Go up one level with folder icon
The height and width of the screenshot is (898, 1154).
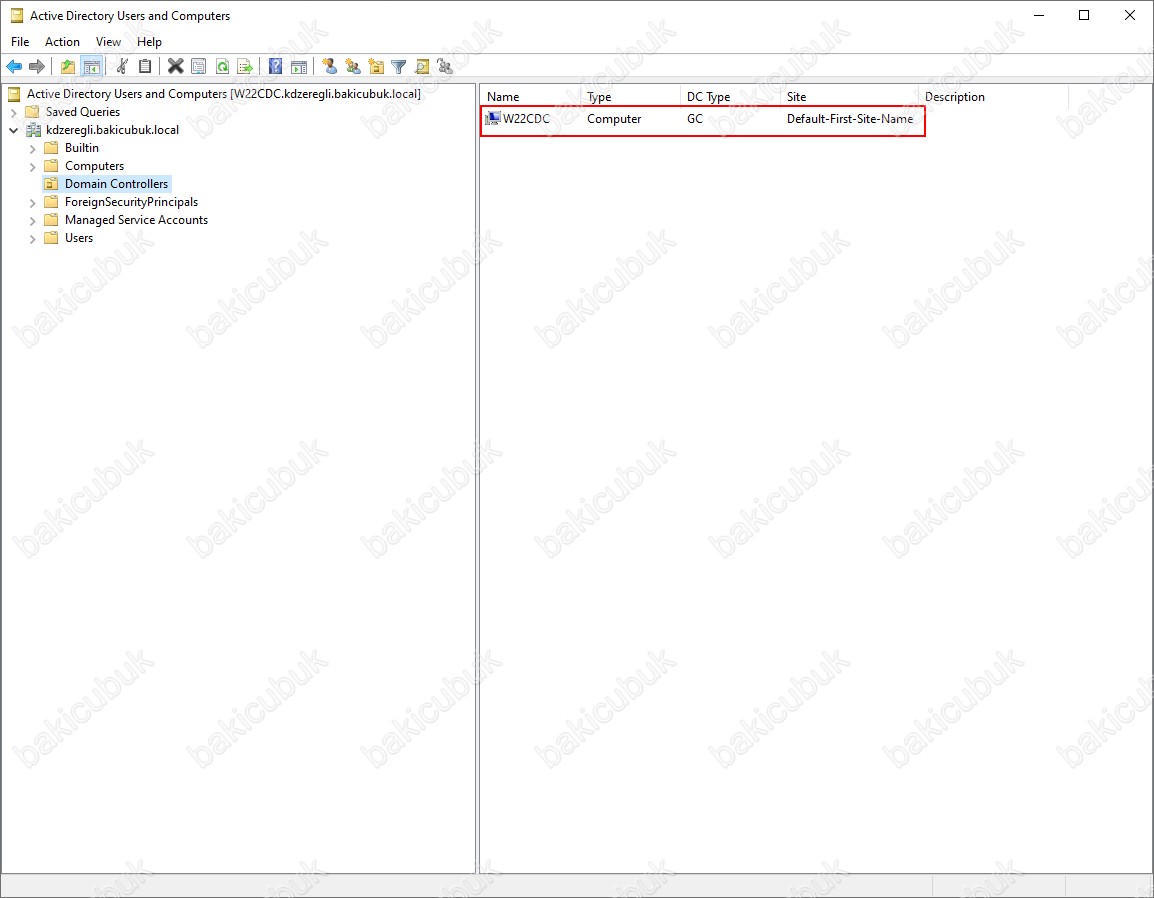[68, 67]
